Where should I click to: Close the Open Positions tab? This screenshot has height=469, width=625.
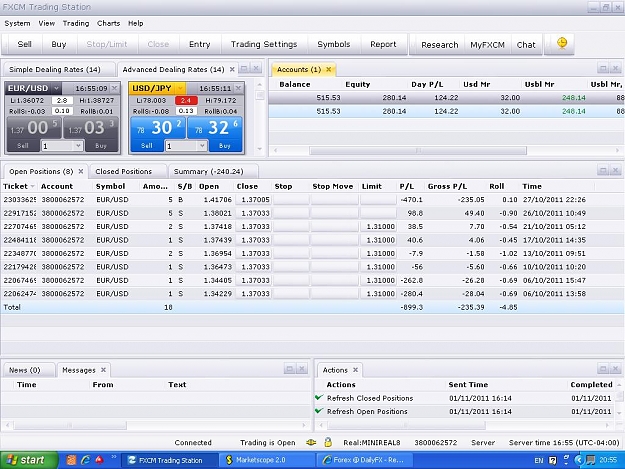point(81,171)
